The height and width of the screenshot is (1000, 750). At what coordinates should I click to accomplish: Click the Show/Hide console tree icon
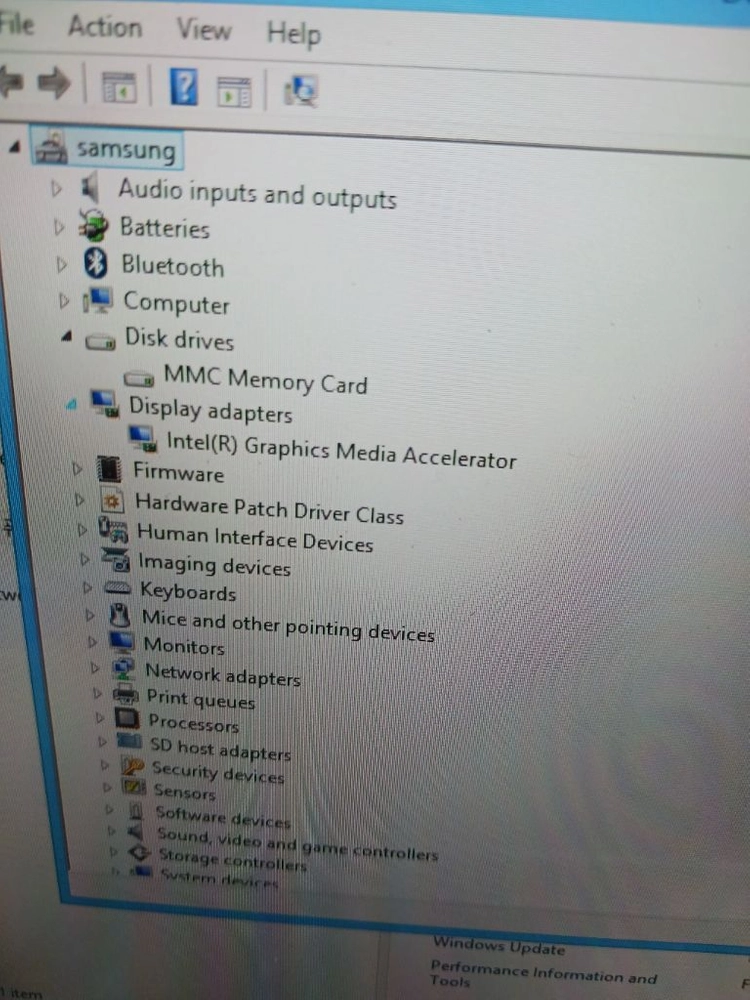click(x=119, y=87)
